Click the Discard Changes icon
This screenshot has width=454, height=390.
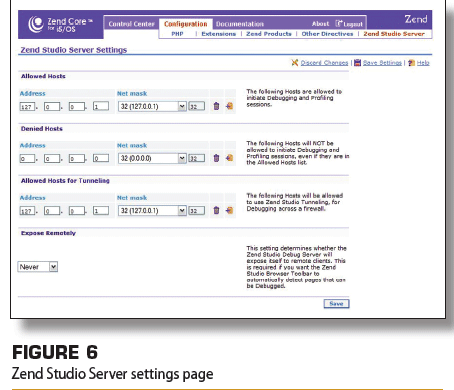(x=295, y=63)
